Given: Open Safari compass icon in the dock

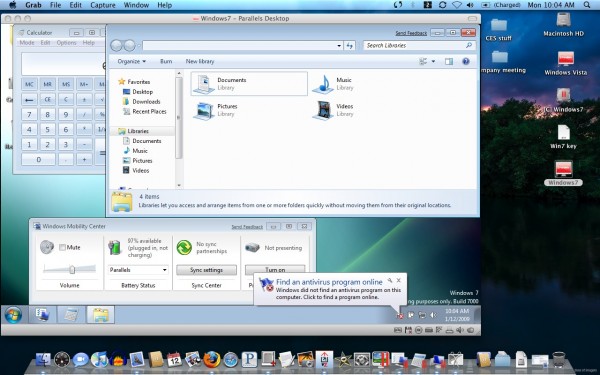Looking at the screenshot, I should click(230, 360).
